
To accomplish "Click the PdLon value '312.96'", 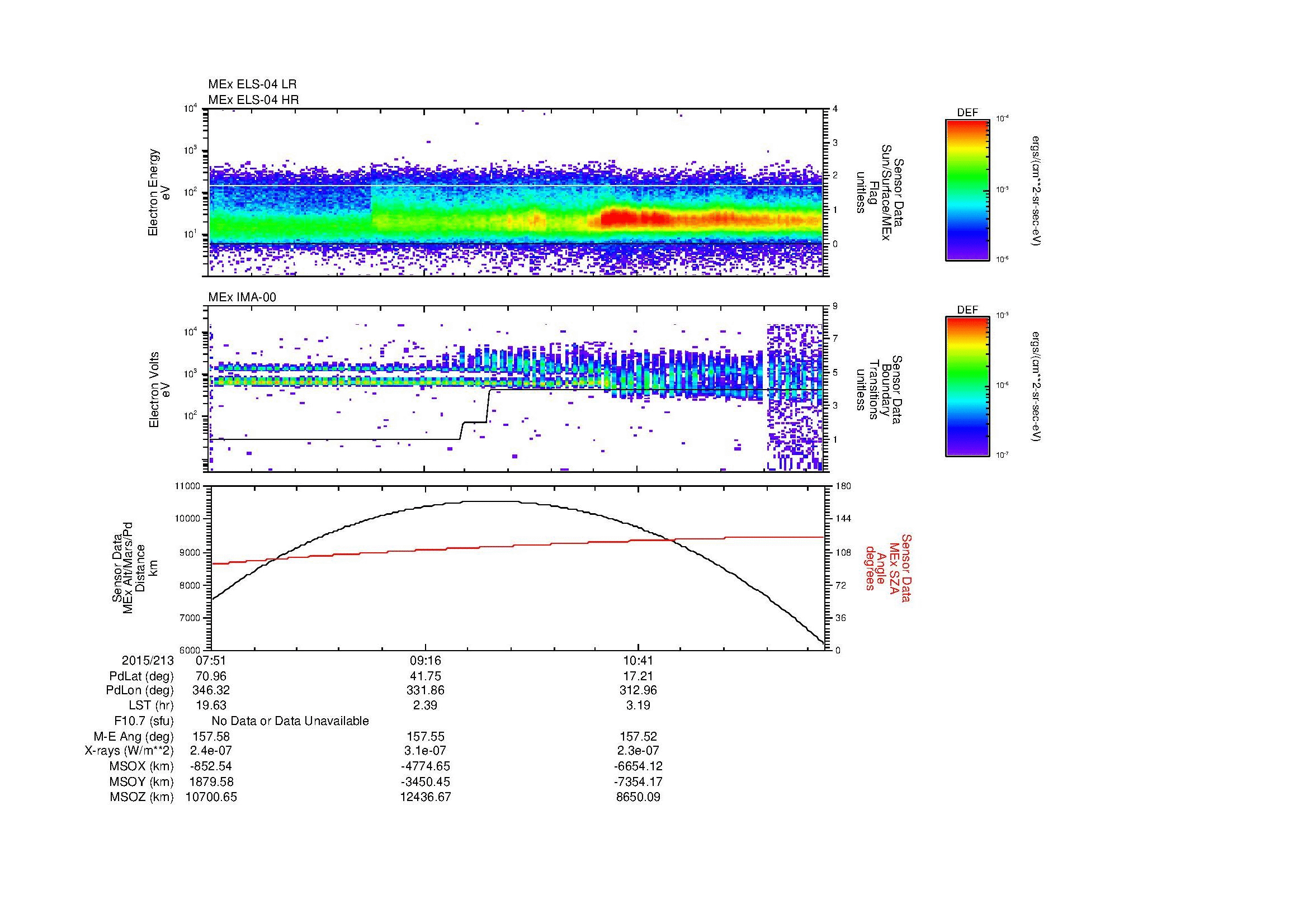I will 638,690.
